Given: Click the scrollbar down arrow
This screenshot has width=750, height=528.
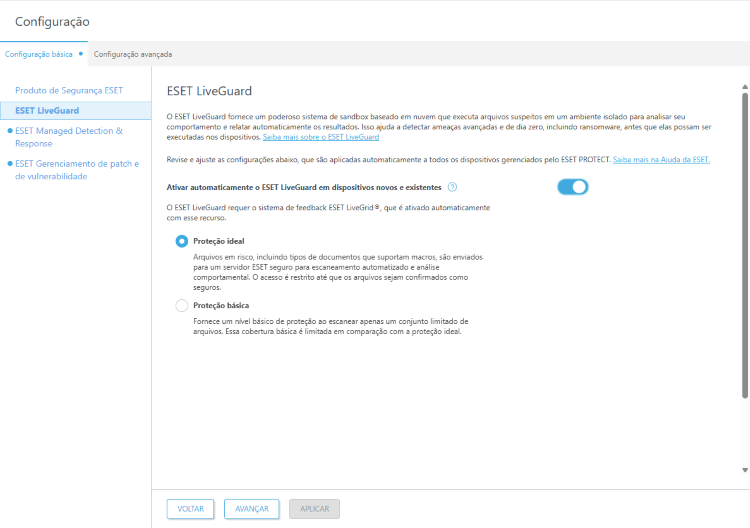Looking at the screenshot, I should (745, 470).
